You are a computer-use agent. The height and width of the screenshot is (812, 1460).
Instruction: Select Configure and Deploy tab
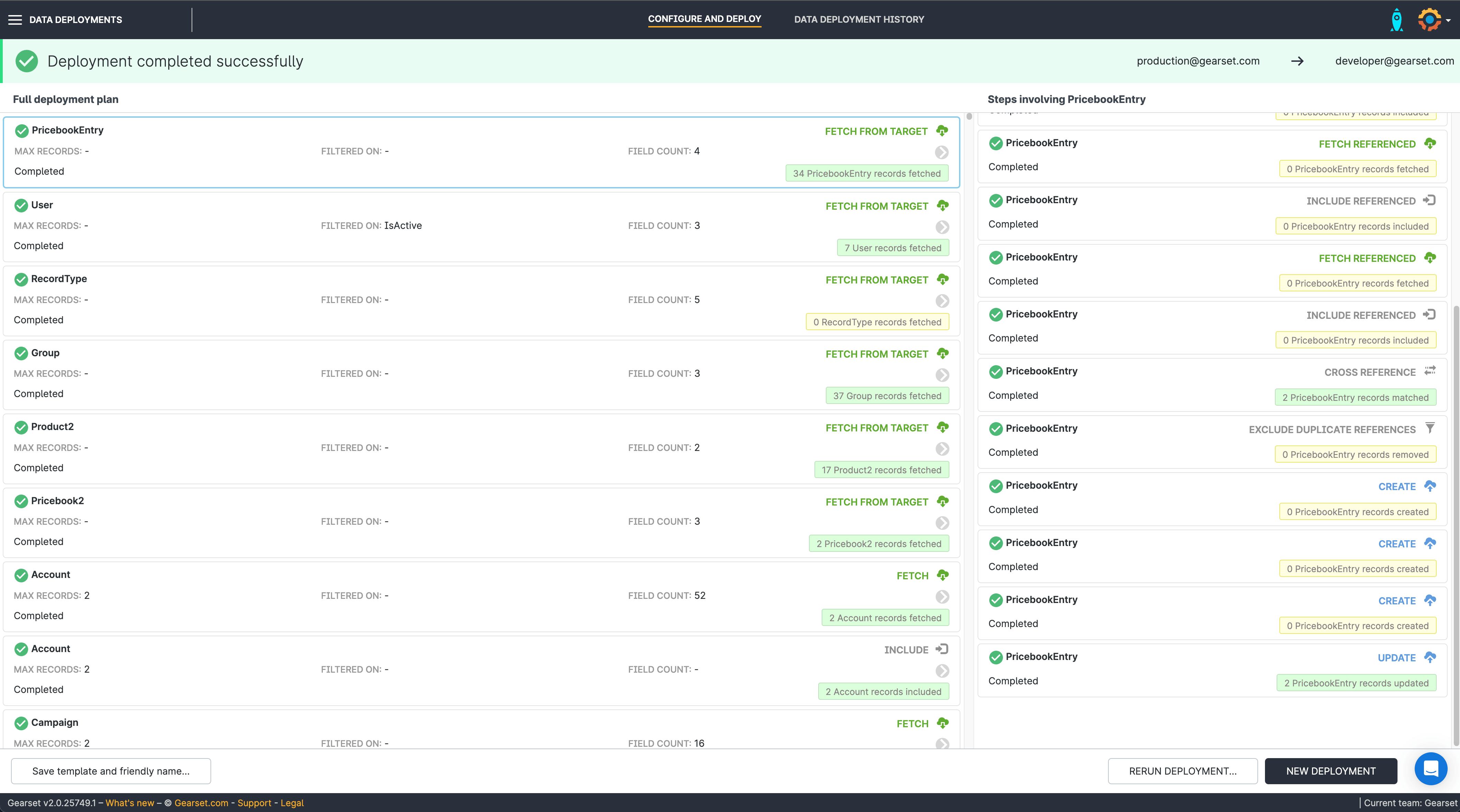704,19
